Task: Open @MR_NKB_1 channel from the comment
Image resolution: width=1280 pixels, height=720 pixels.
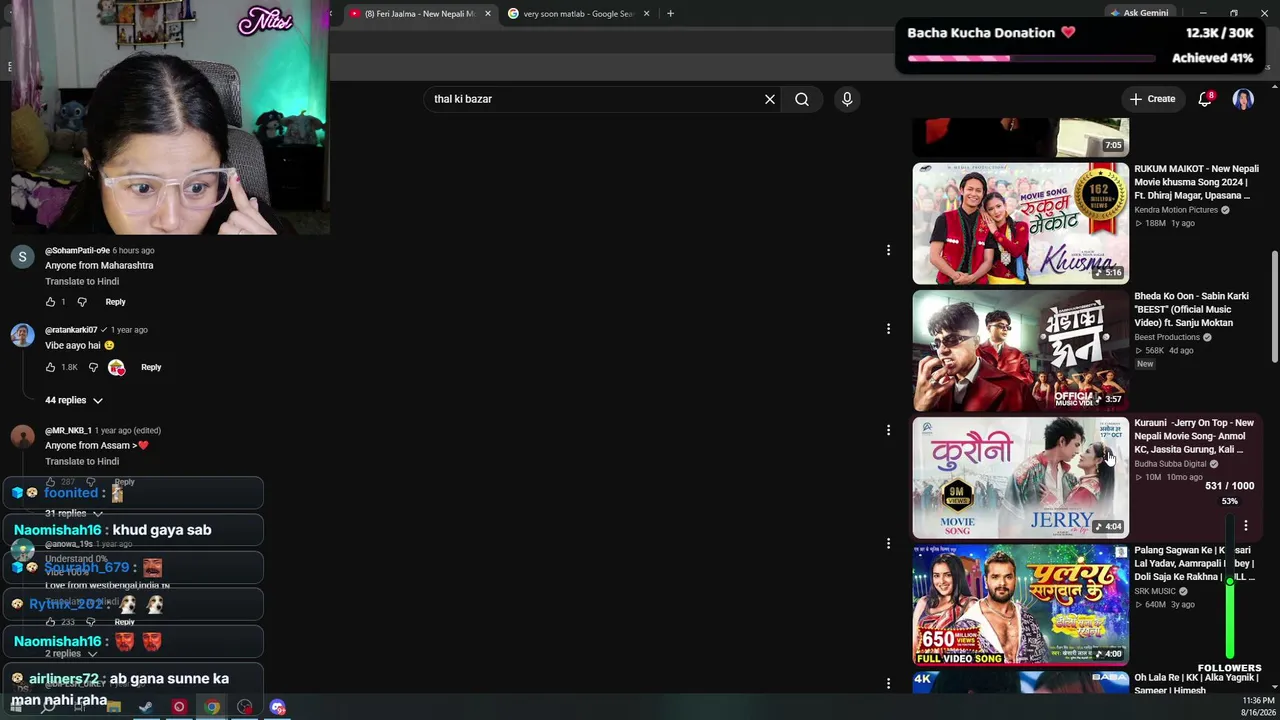Action: coord(68,430)
